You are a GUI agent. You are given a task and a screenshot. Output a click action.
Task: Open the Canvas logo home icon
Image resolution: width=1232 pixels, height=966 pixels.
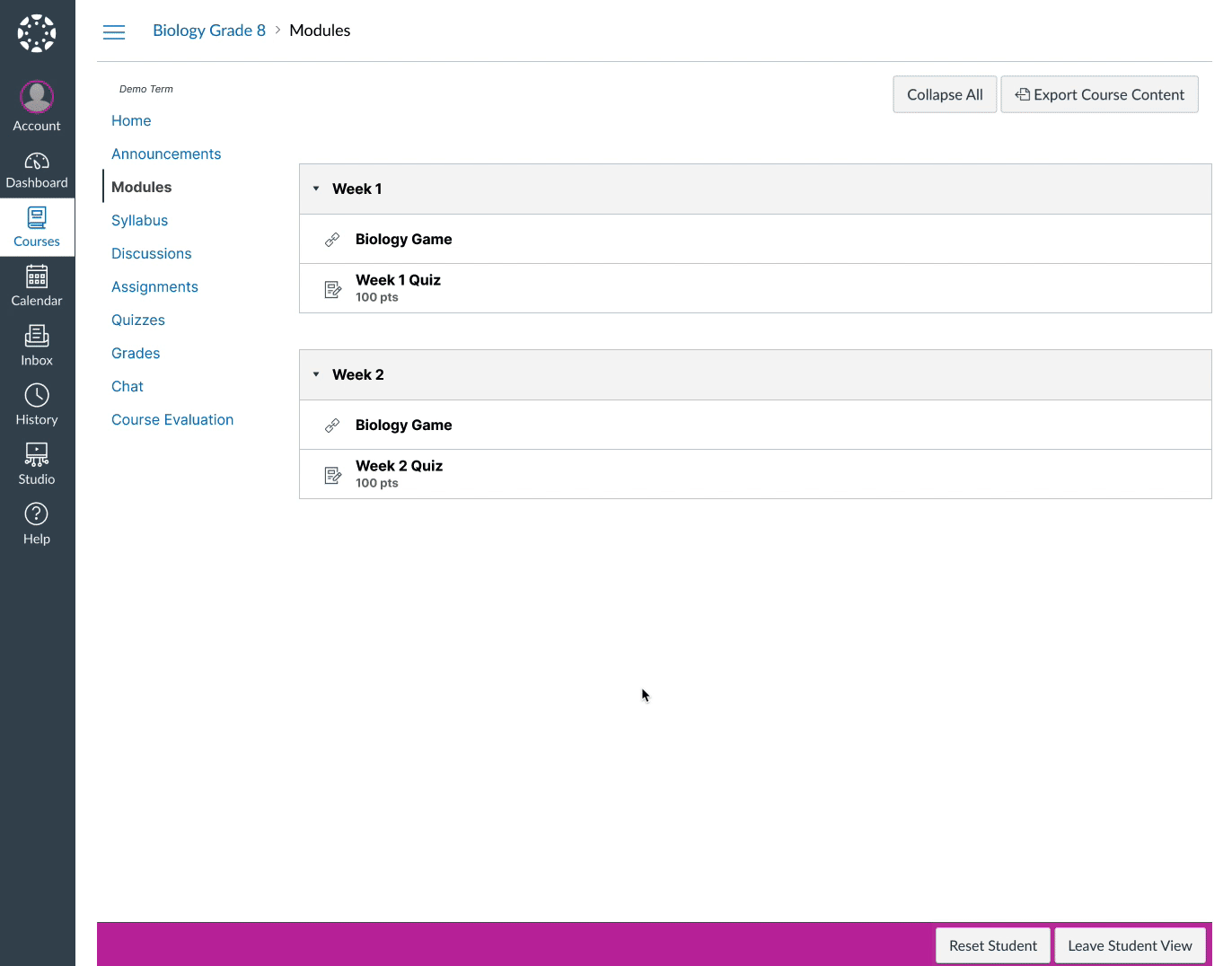point(37,33)
